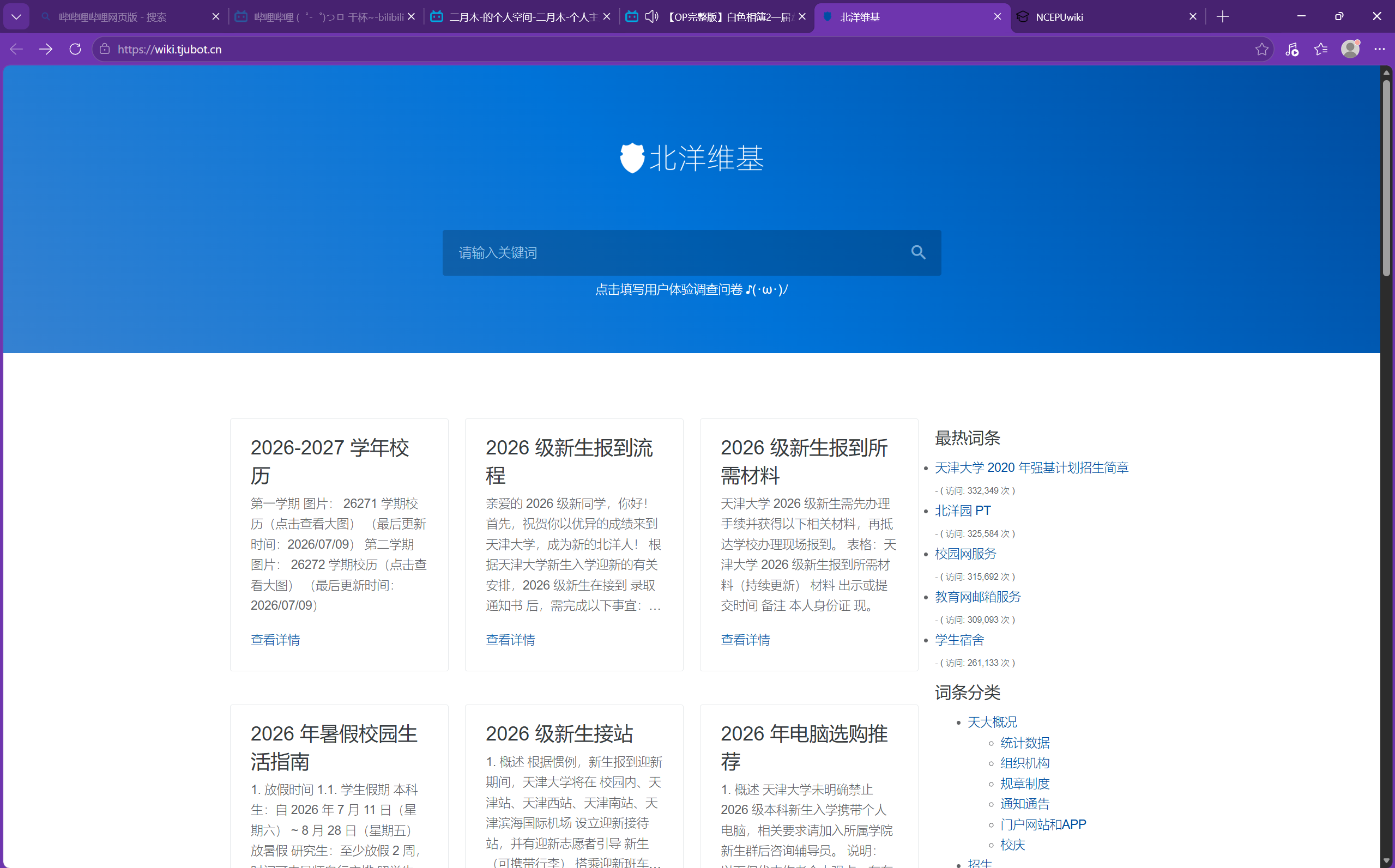Open 天津大学 2020 年强基计划招生简章 link
Screen dimensions: 1395x868
pos(1031,468)
